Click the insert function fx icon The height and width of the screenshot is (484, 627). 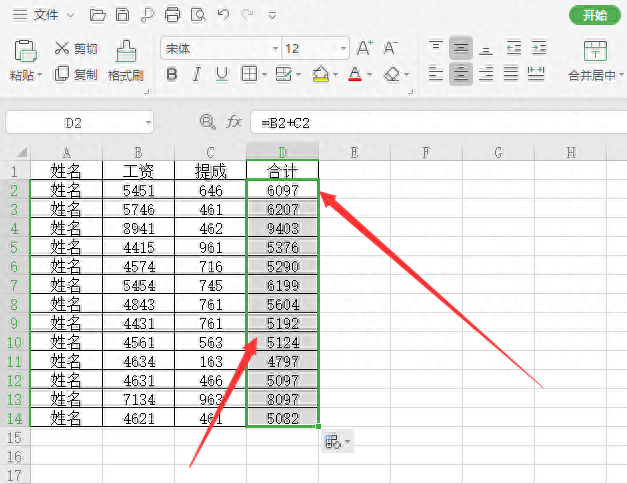tap(234, 122)
